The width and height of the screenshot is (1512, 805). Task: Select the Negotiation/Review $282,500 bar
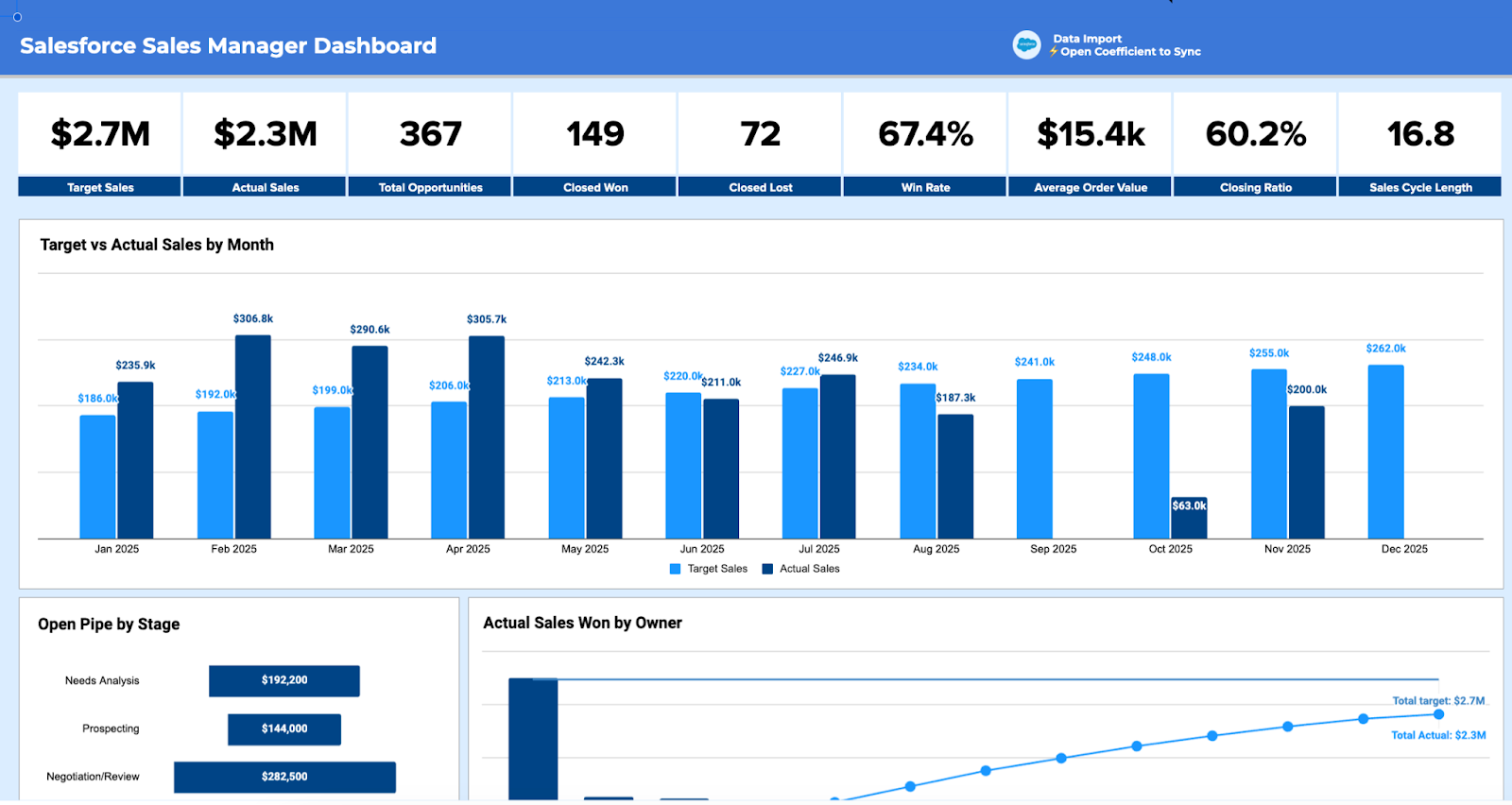[x=284, y=778]
